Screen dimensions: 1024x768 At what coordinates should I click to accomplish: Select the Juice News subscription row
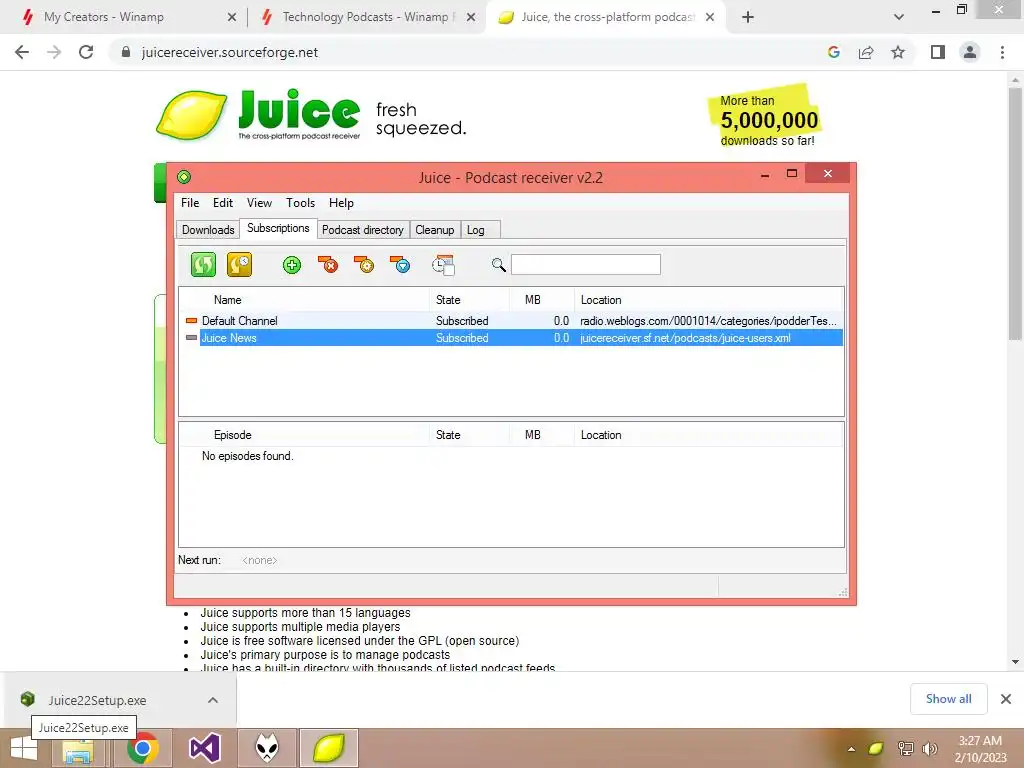point(511,338)
